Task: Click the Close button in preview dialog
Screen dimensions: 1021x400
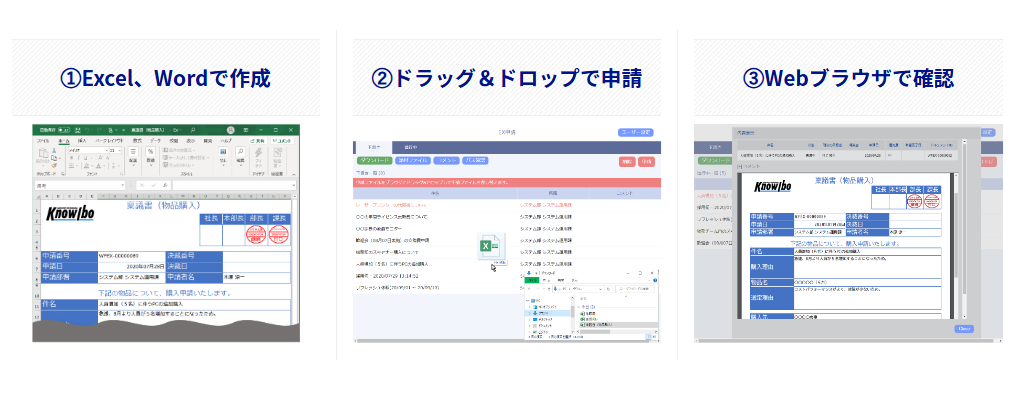Action: click(x=963, y=328)
